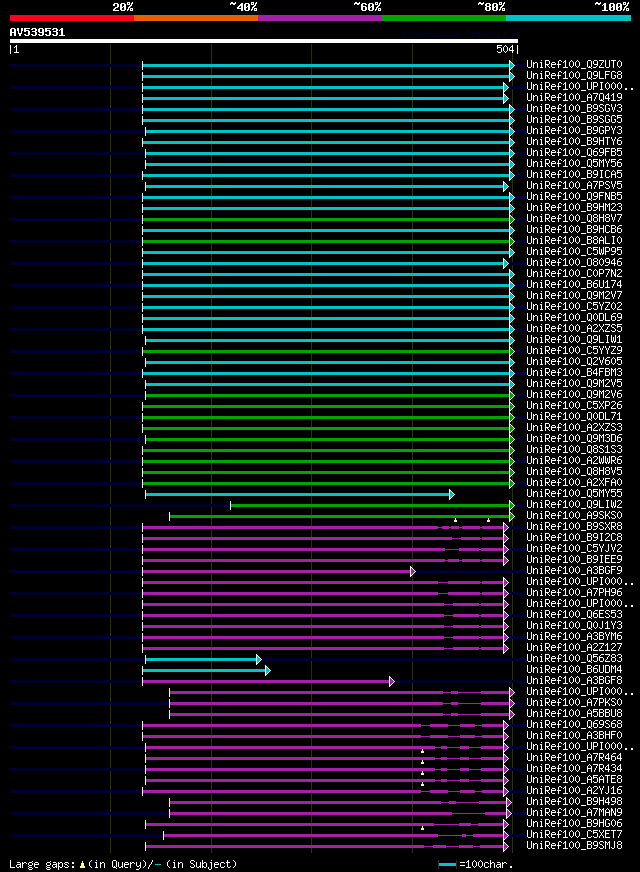Select label UniRef100_A2Z127
This screenshot has width=640, height=872.
[574, 648]
